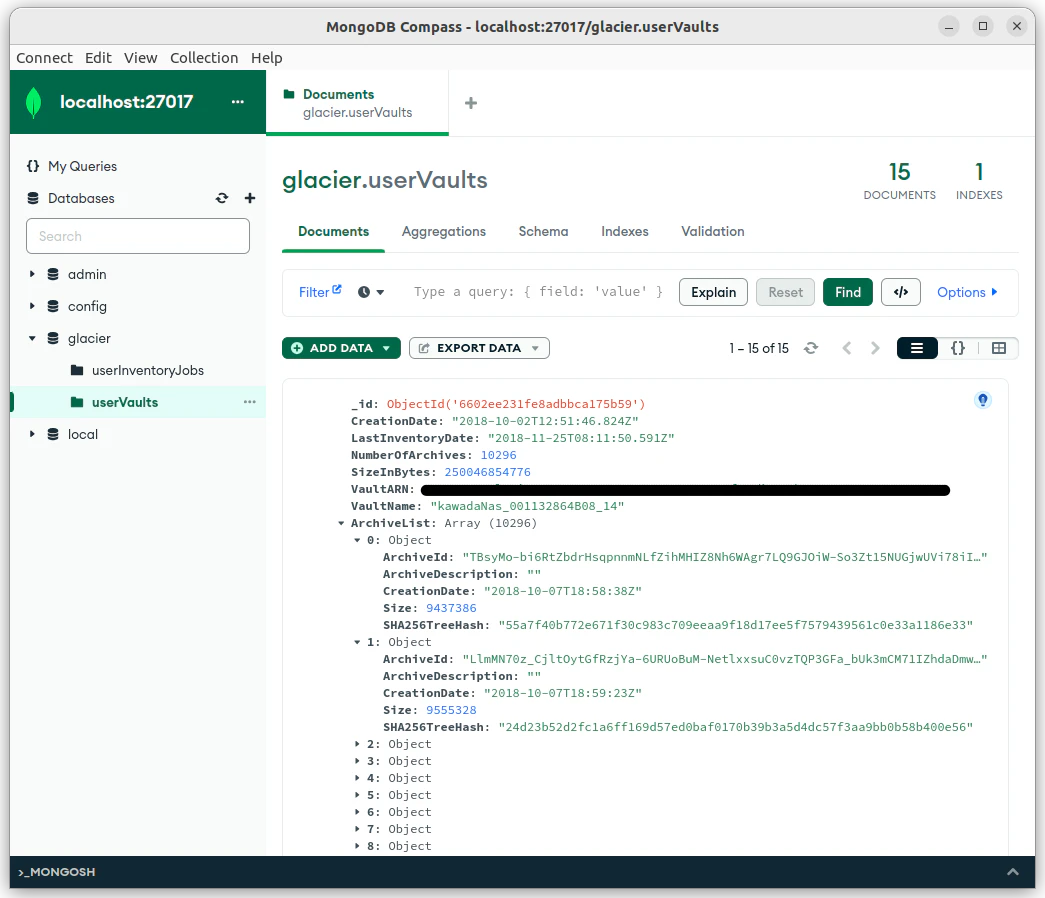Screen dimensions: 1045x898
Task: Expand ArchiveList item 8 object
Action: click(357, 846)
